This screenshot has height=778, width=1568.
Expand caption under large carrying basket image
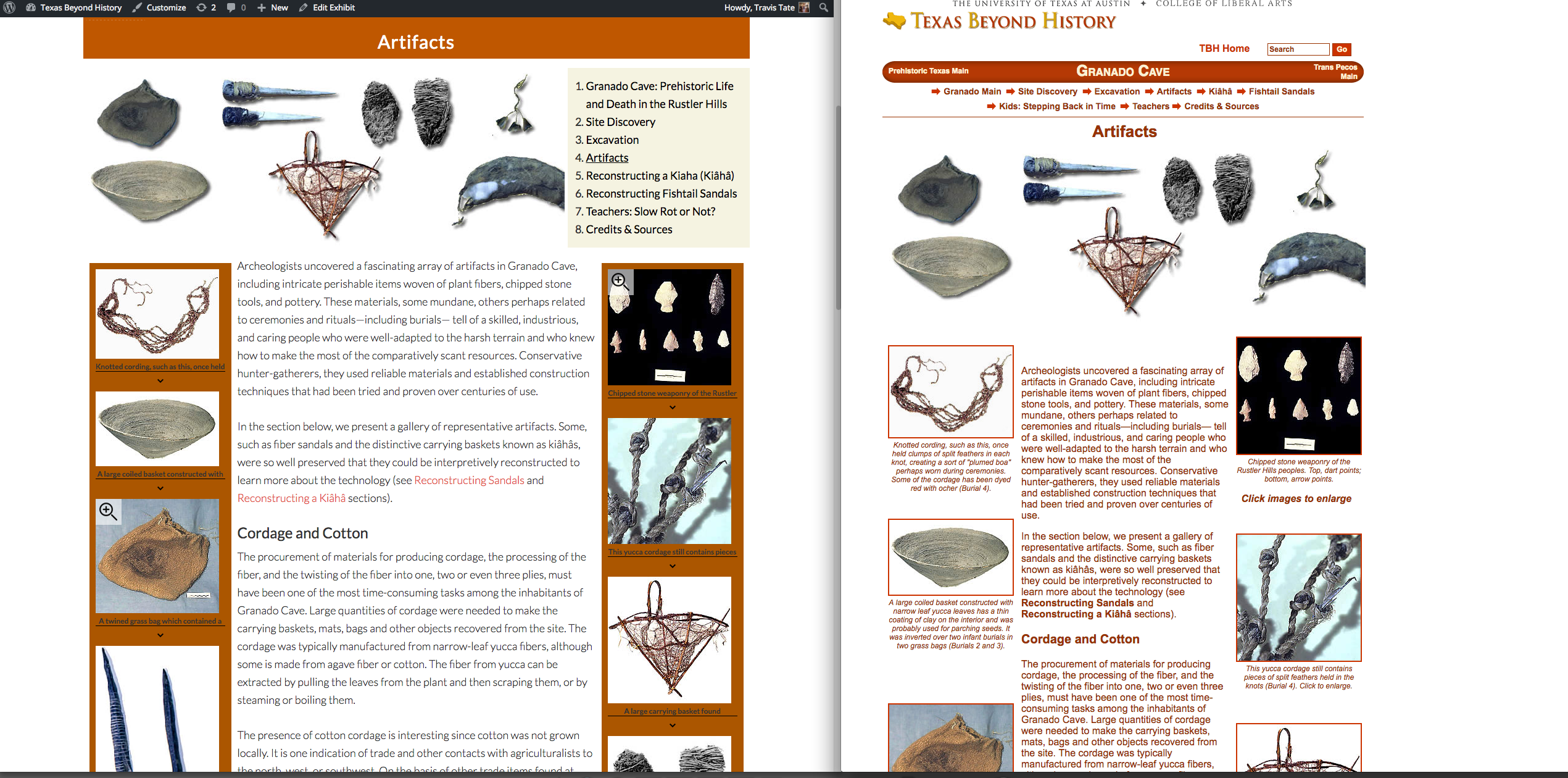click(673, 726)
